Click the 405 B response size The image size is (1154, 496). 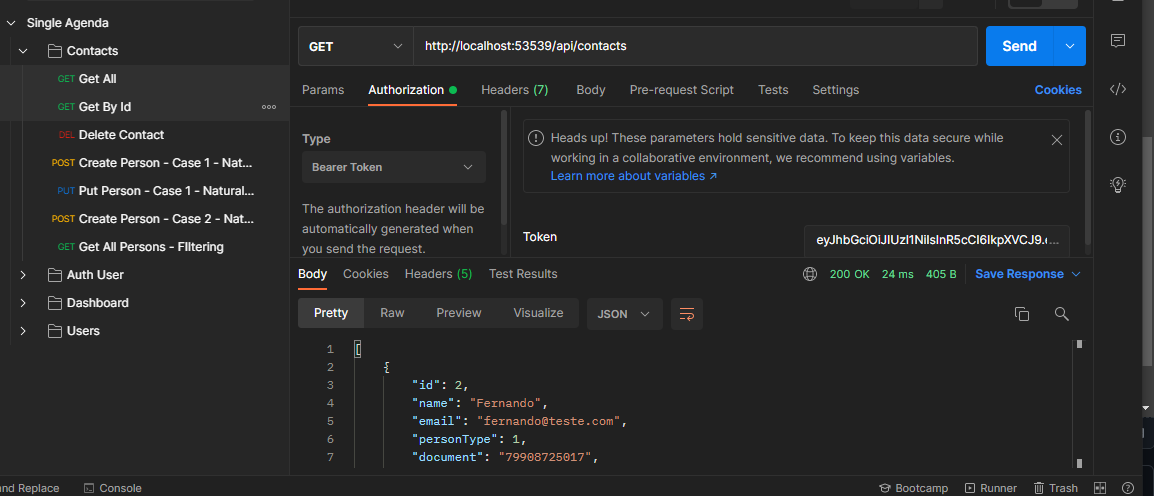pyautogui.click(x=941, y=274)
